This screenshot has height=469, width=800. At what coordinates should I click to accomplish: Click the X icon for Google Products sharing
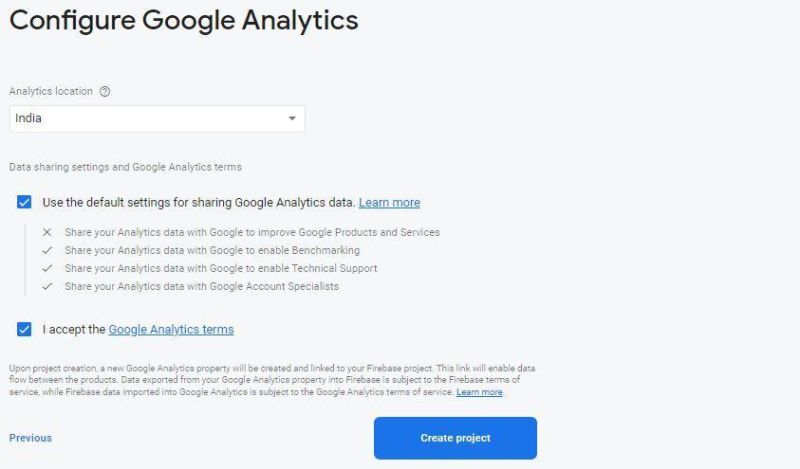47,232
